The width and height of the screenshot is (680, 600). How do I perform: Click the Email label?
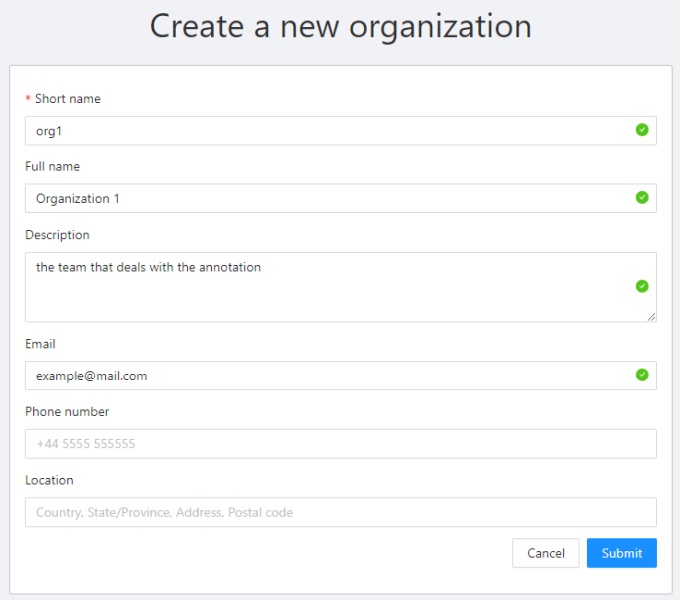point(40,343)
